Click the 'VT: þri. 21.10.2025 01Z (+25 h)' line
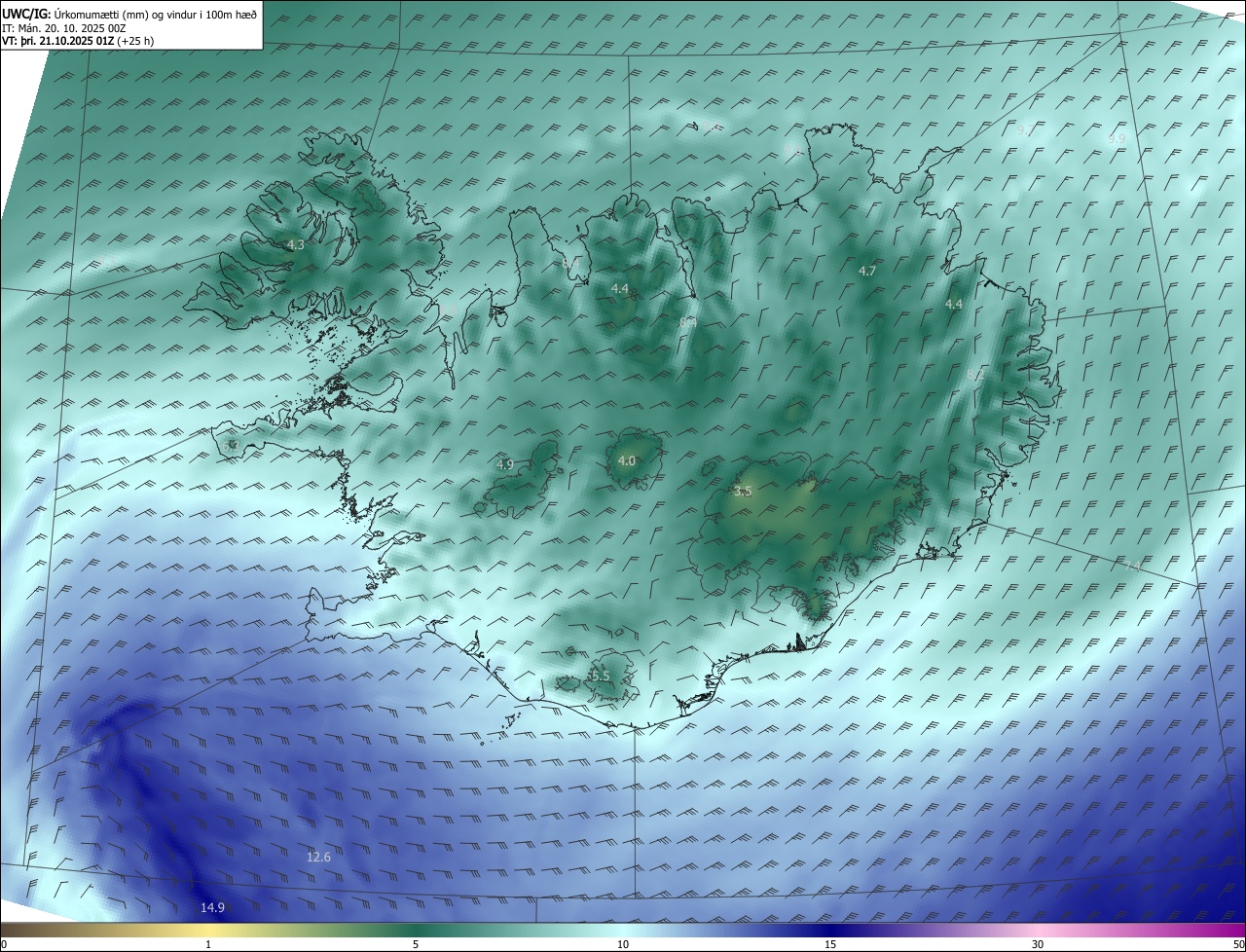Screen dimensions: 1246x952 coord(78,41)
